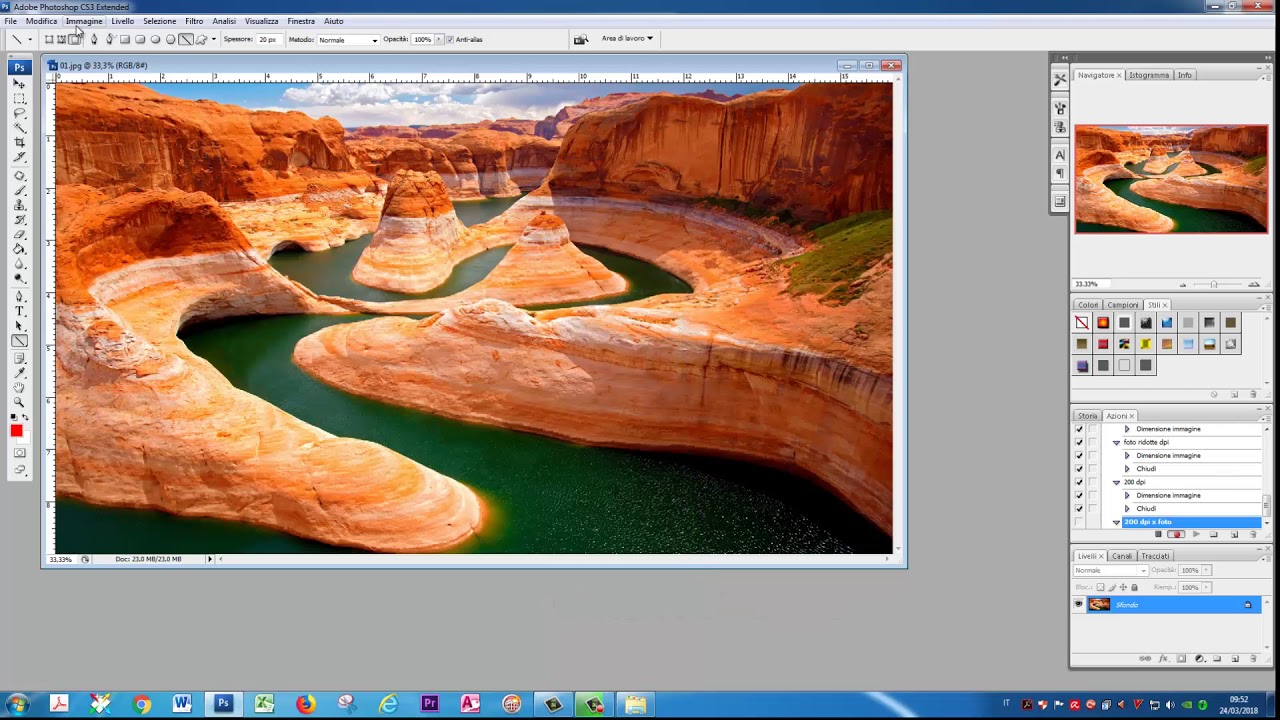This screenshot has height=720, width=1280.
Task: Select the Clone Stamp tool
Action: (x=19, y=205)
